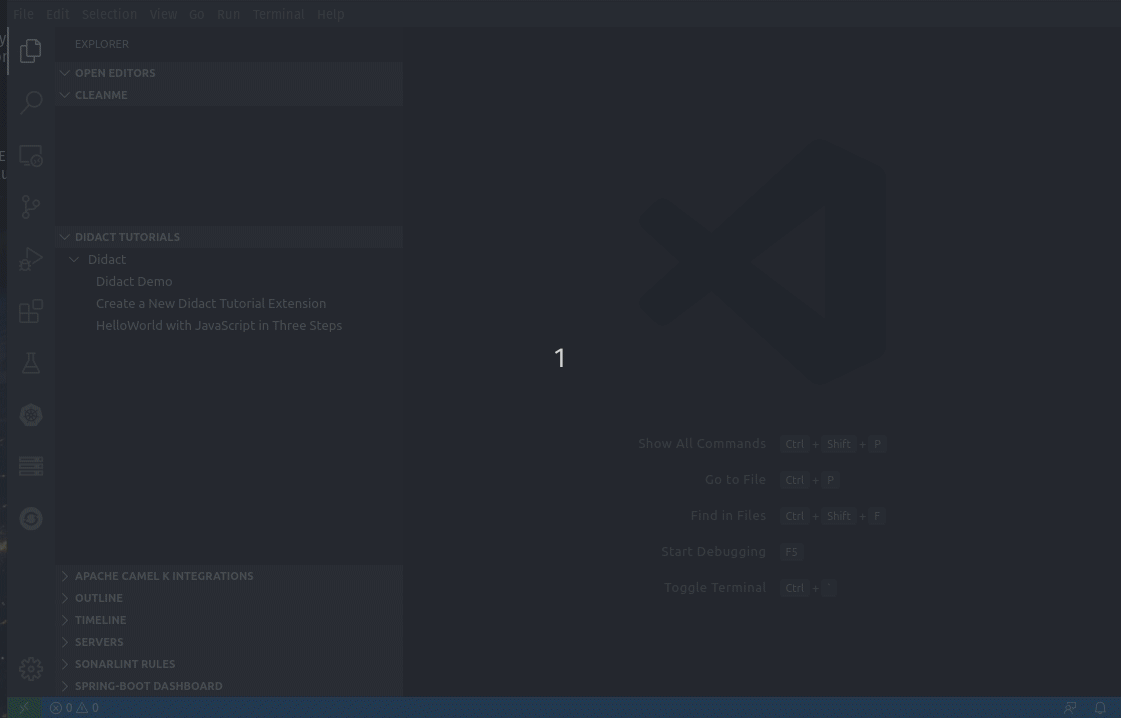Viewport: 1121px width, 718px height.
Task: Collapse the CLEANME folder section
Action: [229, 95]
